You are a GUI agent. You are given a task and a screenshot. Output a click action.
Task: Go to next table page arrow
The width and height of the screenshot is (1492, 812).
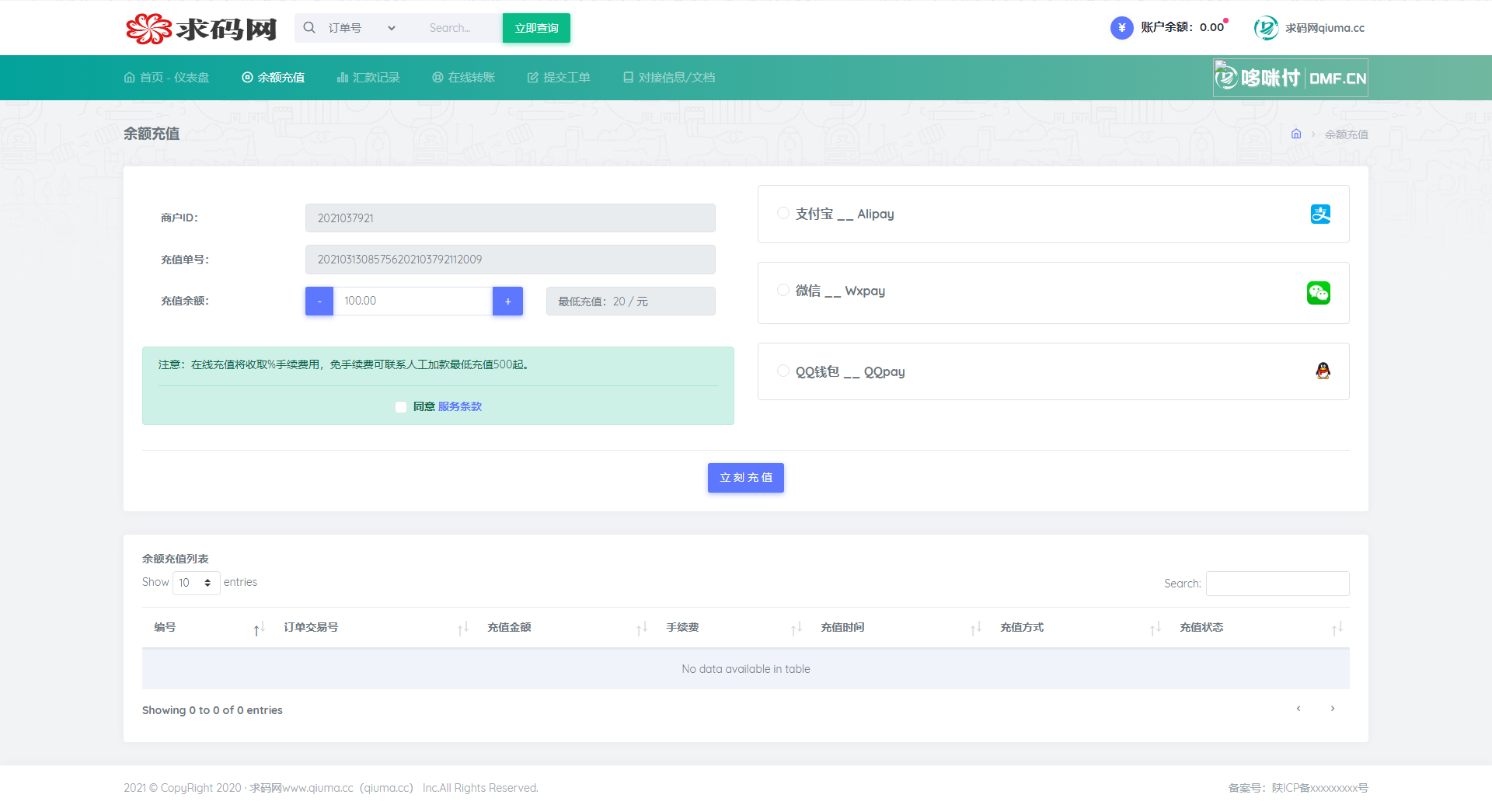pyautogui.click(x=1333, y=709)
